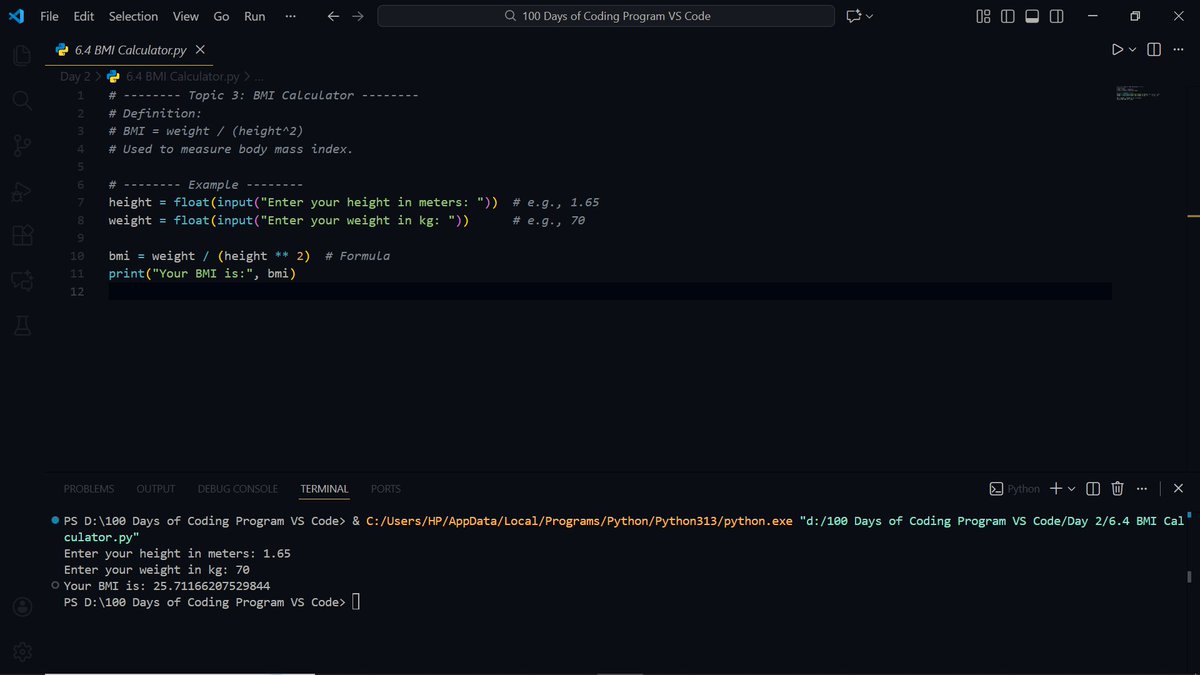
Task: Toggle the secondary sidebar
Action: (x=1056, y=16)
